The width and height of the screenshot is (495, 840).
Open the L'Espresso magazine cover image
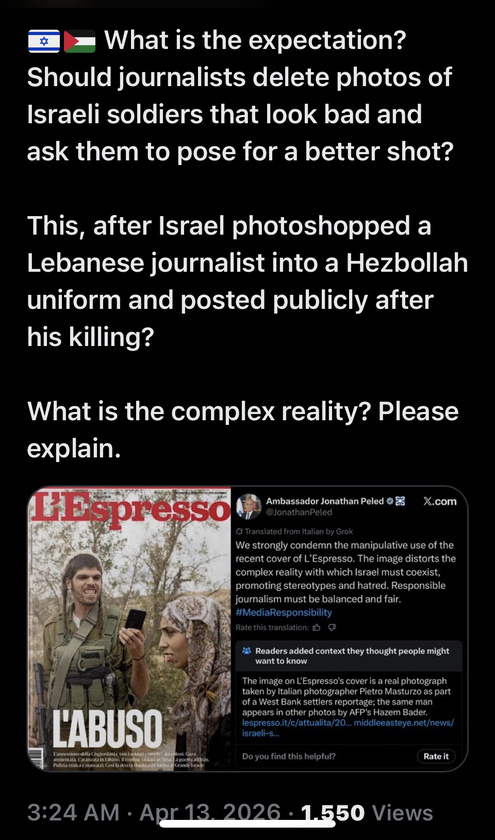point(129,628)
